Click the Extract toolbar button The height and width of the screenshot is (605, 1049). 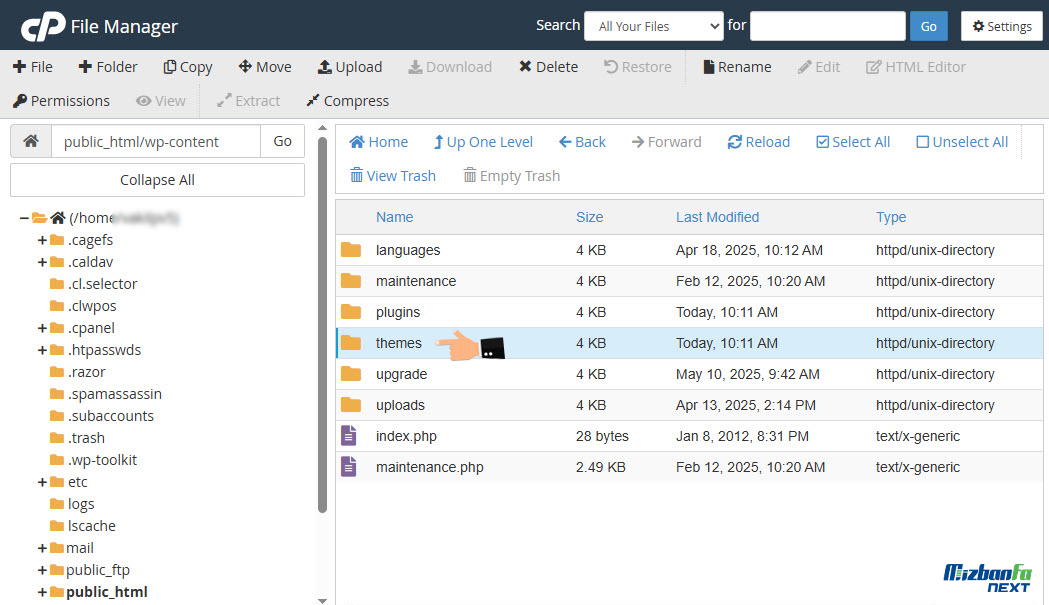248,101
